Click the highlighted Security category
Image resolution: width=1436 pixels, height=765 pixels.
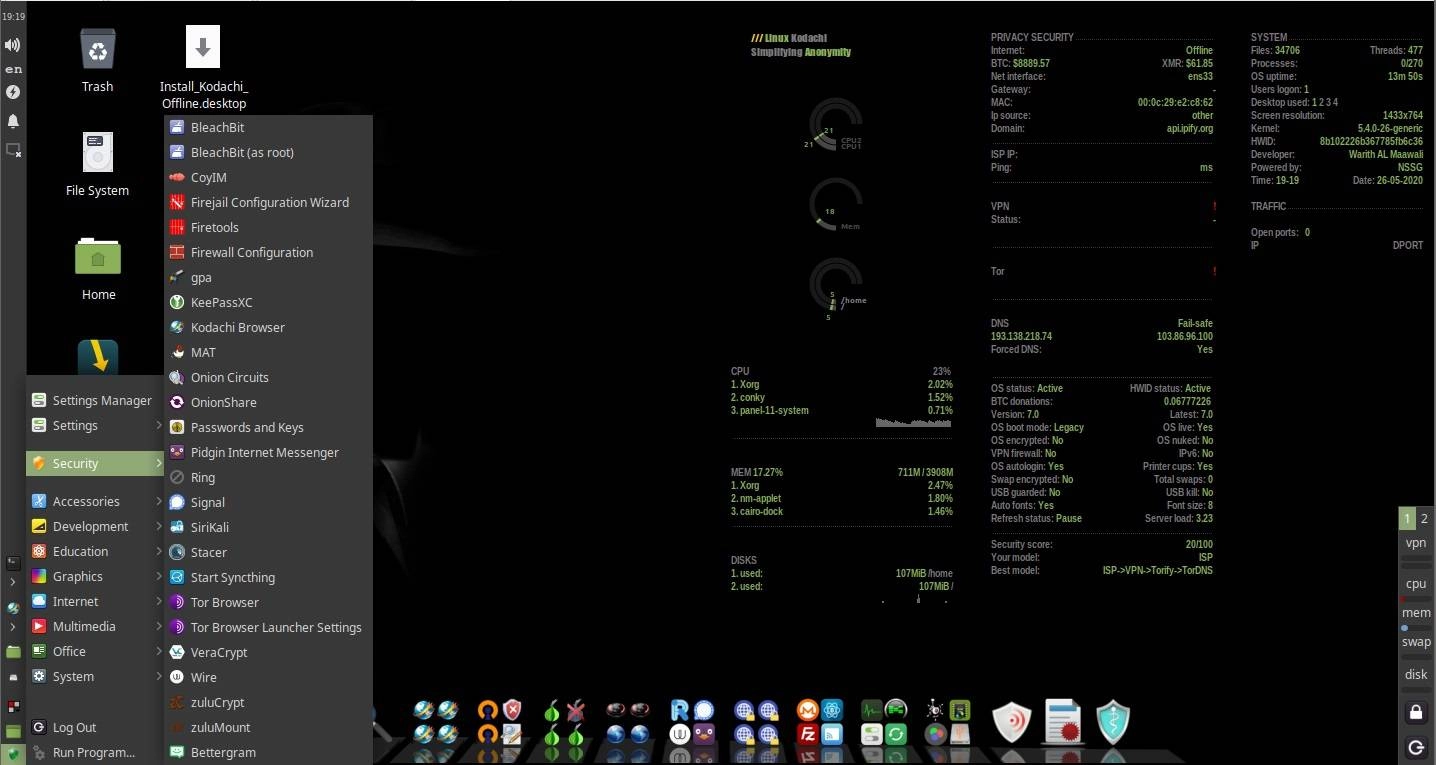point(95,464)
